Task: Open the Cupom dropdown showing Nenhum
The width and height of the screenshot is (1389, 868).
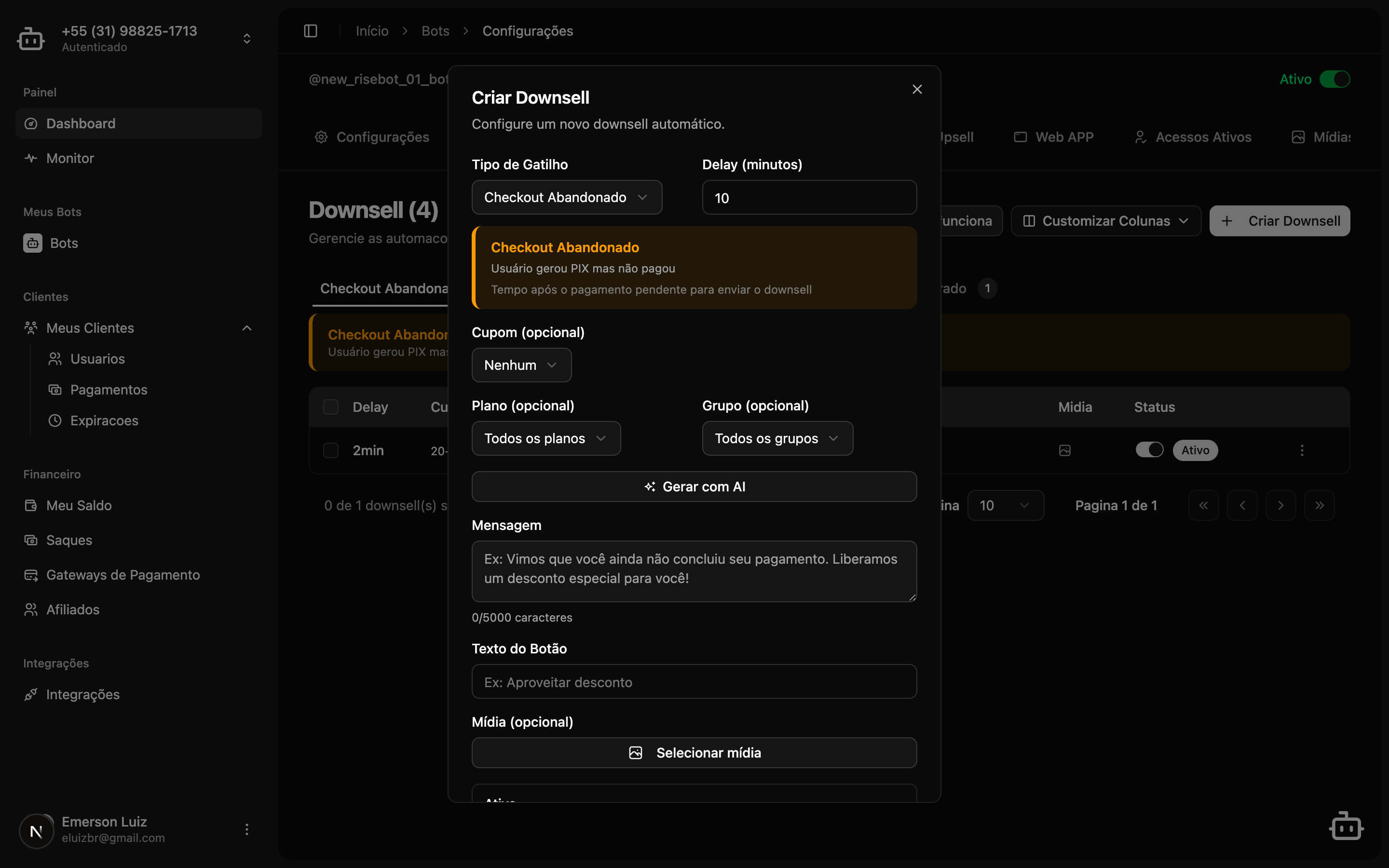Action: point(521,365)
